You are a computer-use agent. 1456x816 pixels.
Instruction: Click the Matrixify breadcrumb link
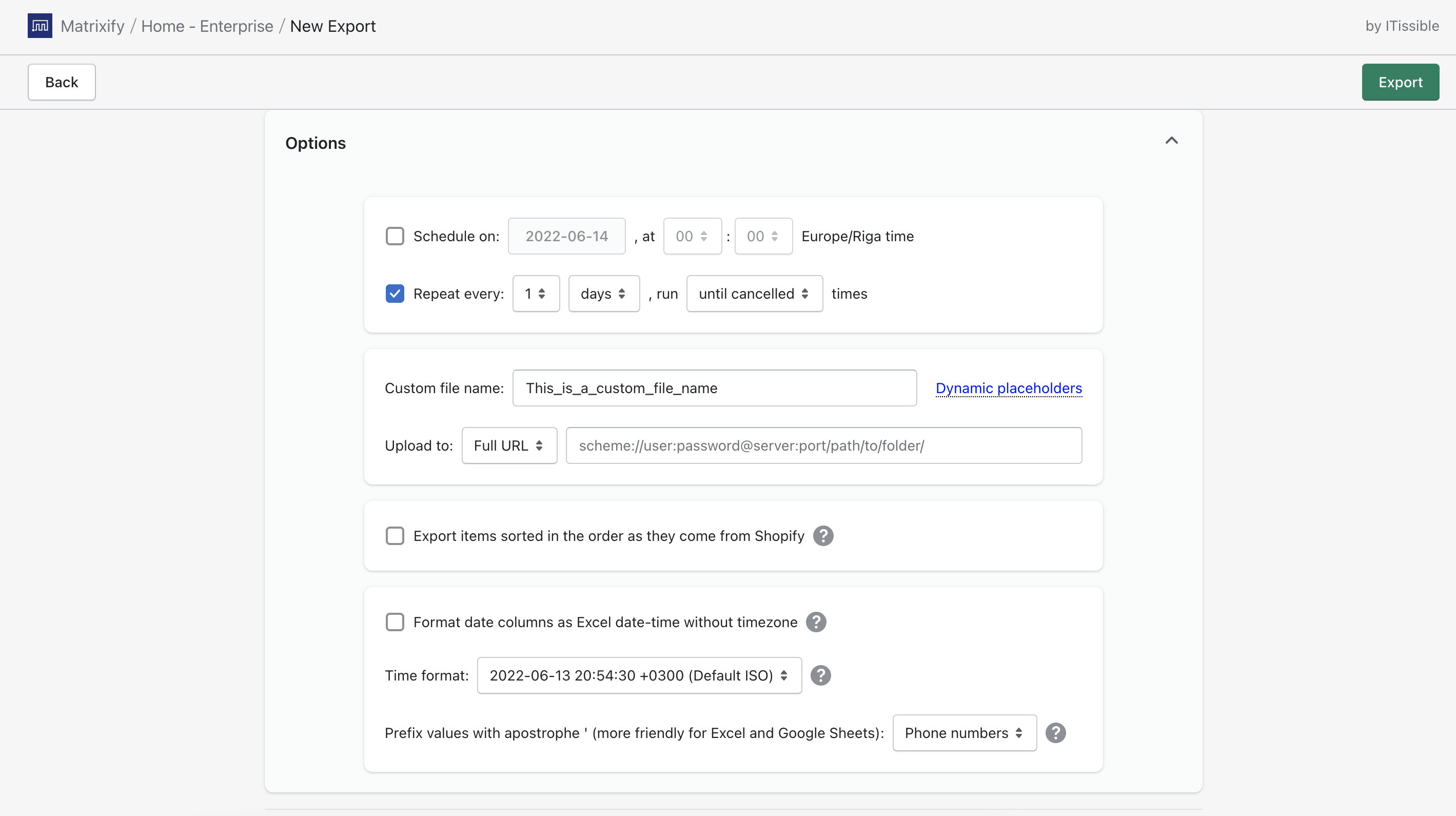[x=92, y=26]
